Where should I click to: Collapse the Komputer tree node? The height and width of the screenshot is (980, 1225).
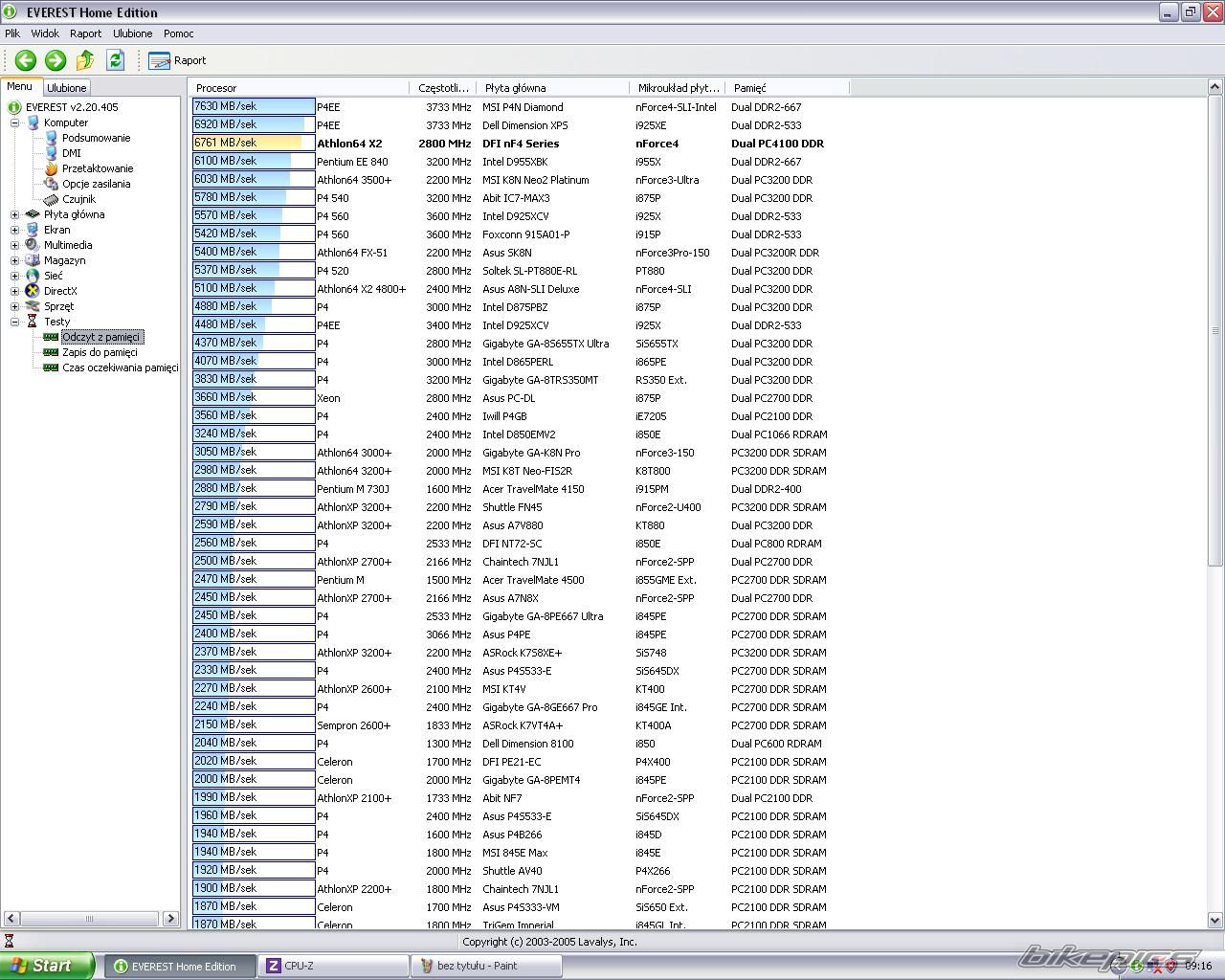pyautogui.click(x=14, y=122)
